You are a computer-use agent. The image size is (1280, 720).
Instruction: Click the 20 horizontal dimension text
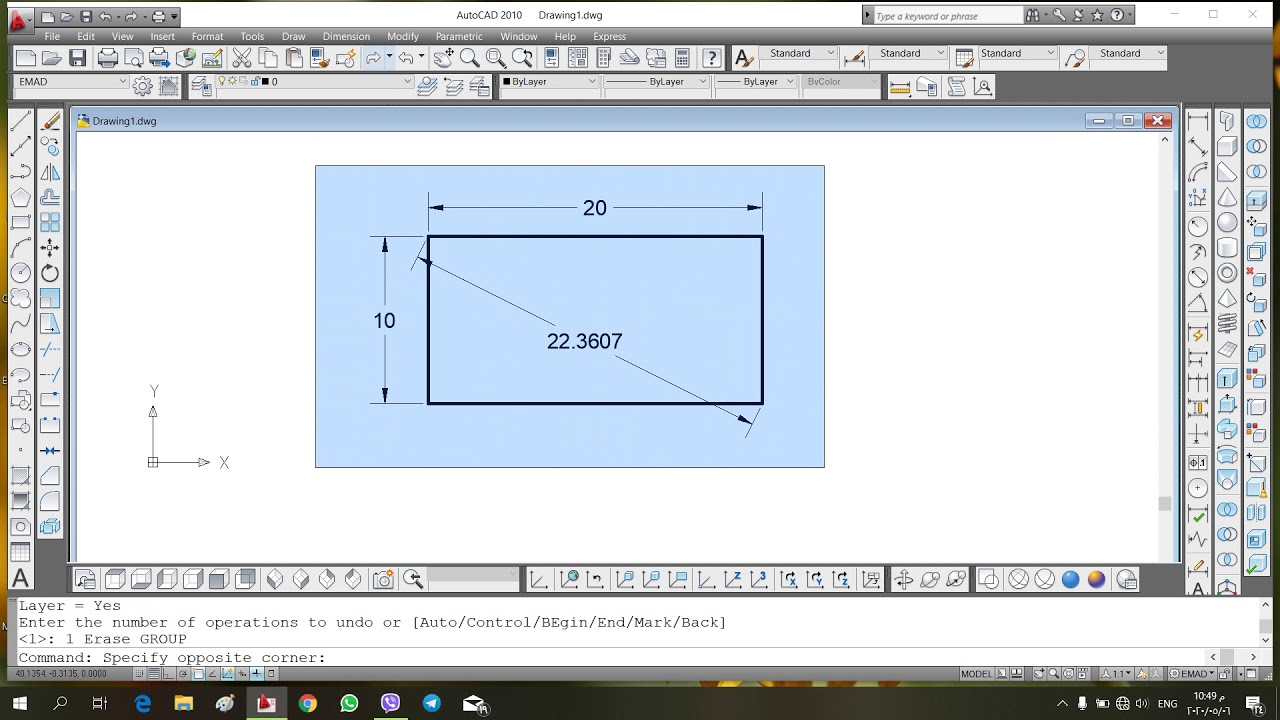coord(595,208)
